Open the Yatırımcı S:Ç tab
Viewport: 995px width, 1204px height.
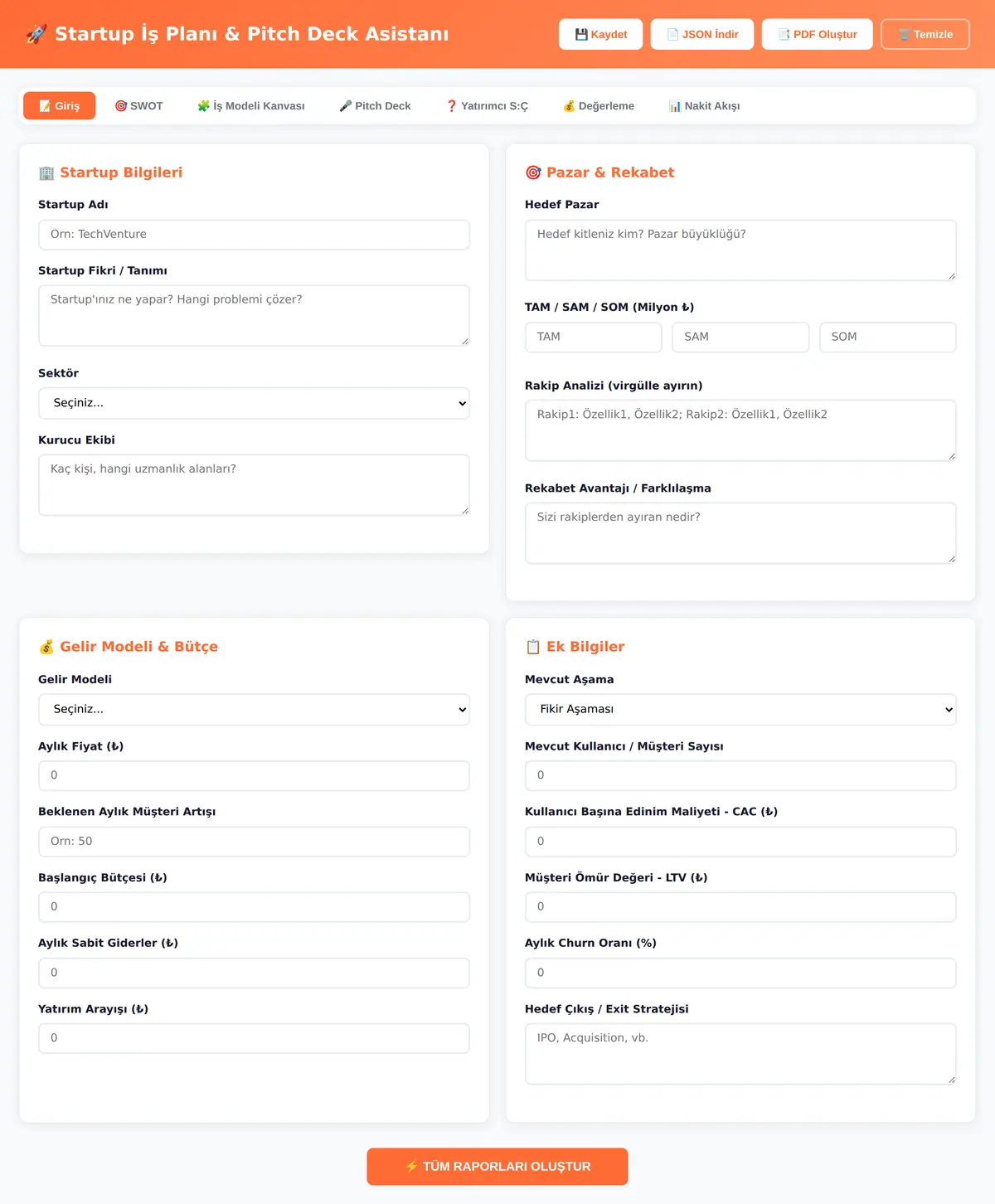click(487, 106)
